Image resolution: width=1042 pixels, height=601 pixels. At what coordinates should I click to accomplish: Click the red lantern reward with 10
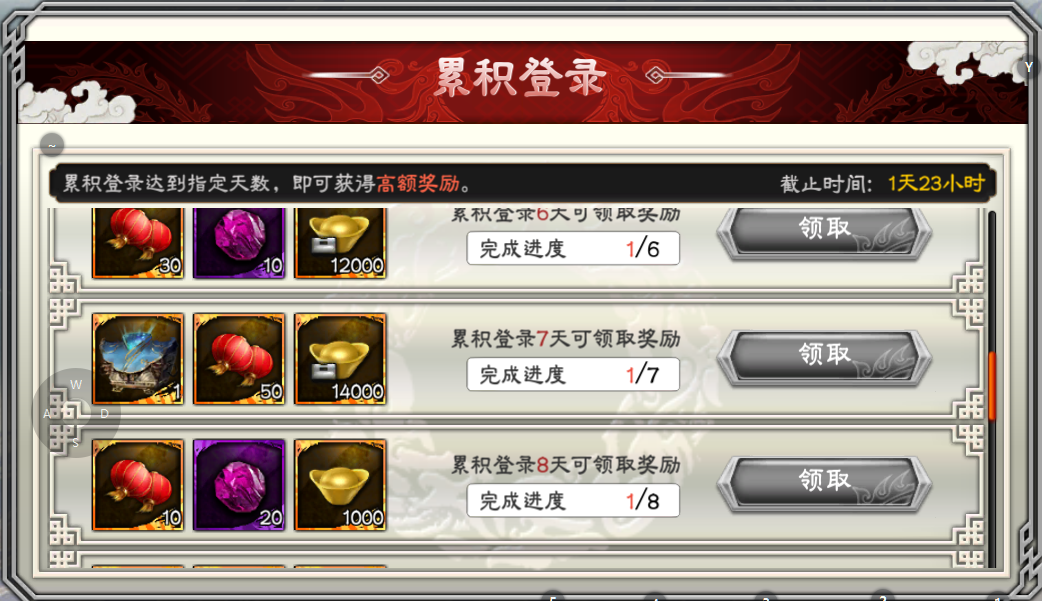pyautogui.click(x=138, y=485)
